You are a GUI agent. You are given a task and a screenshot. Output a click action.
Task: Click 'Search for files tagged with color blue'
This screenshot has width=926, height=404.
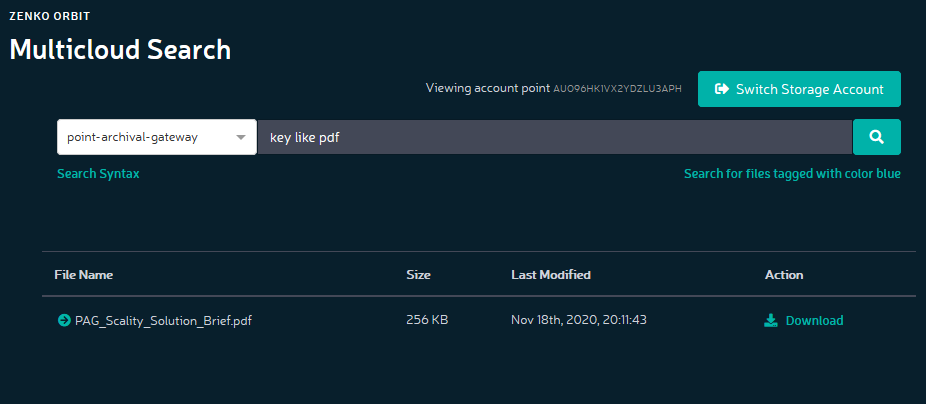(x=792, y=174)
